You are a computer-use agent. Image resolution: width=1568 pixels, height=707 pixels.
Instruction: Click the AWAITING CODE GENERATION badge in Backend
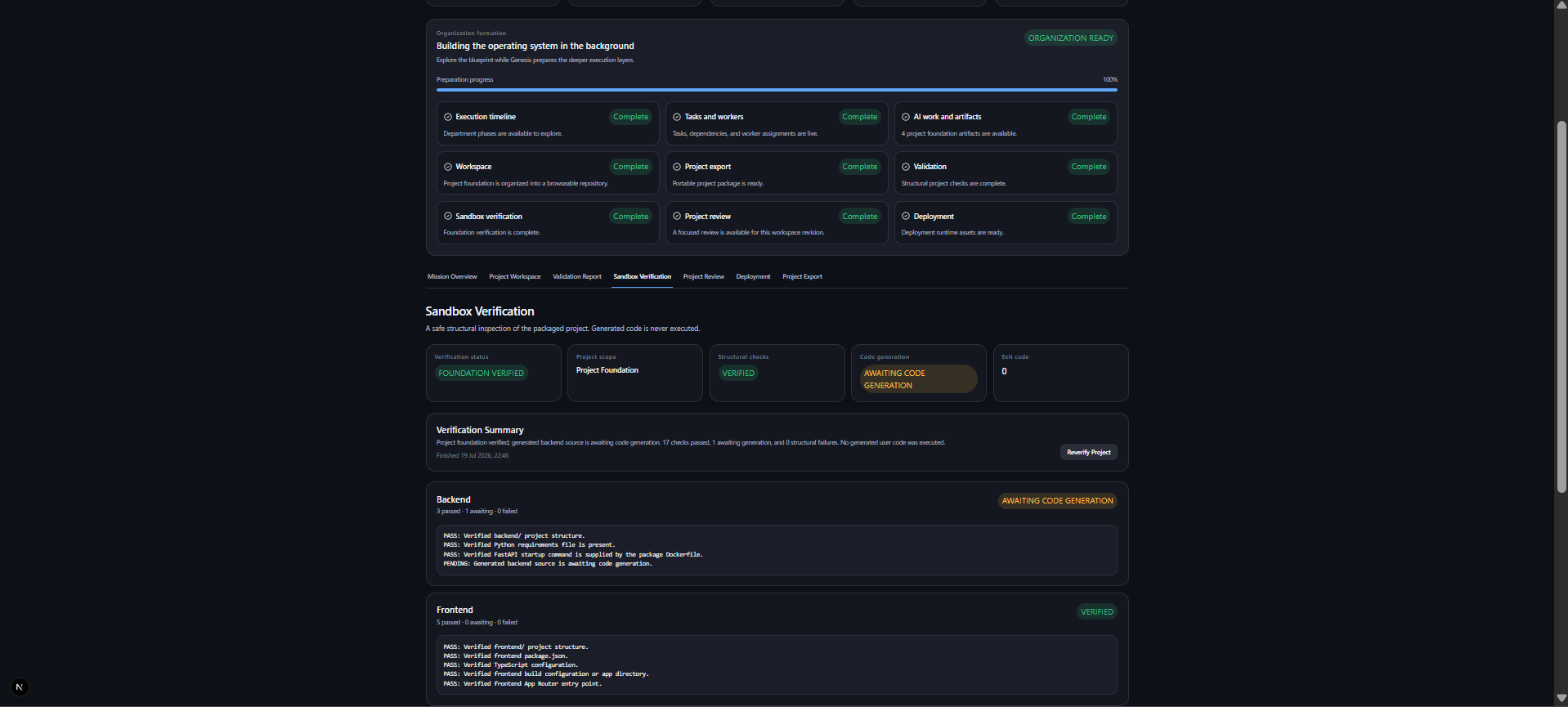pyautogui.click(x=1058, y=501)
